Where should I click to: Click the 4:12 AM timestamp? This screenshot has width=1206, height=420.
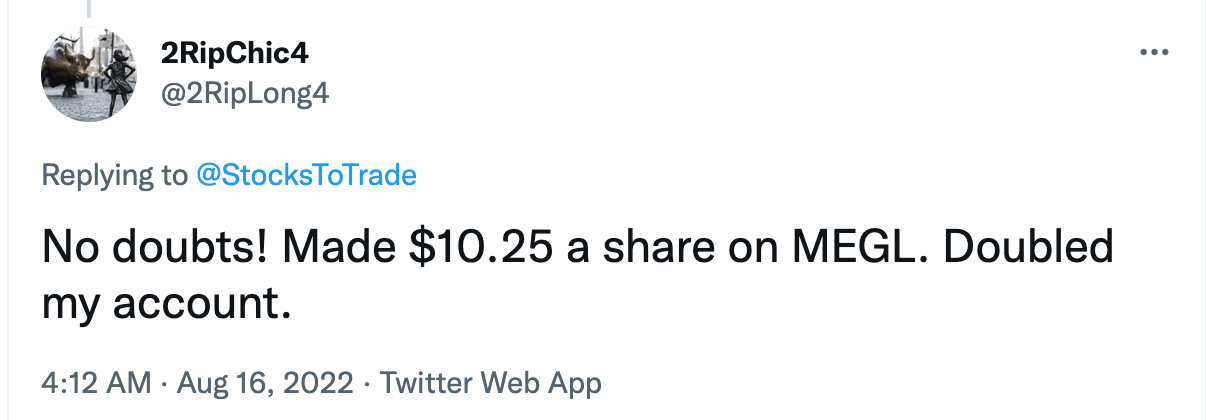[95, 382]
